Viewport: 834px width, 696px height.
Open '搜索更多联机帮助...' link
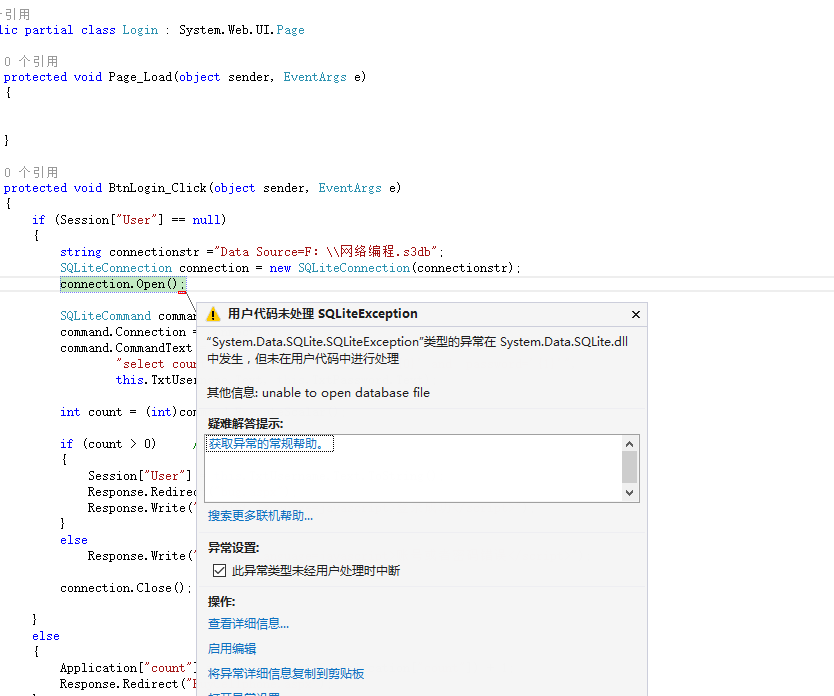260,515
